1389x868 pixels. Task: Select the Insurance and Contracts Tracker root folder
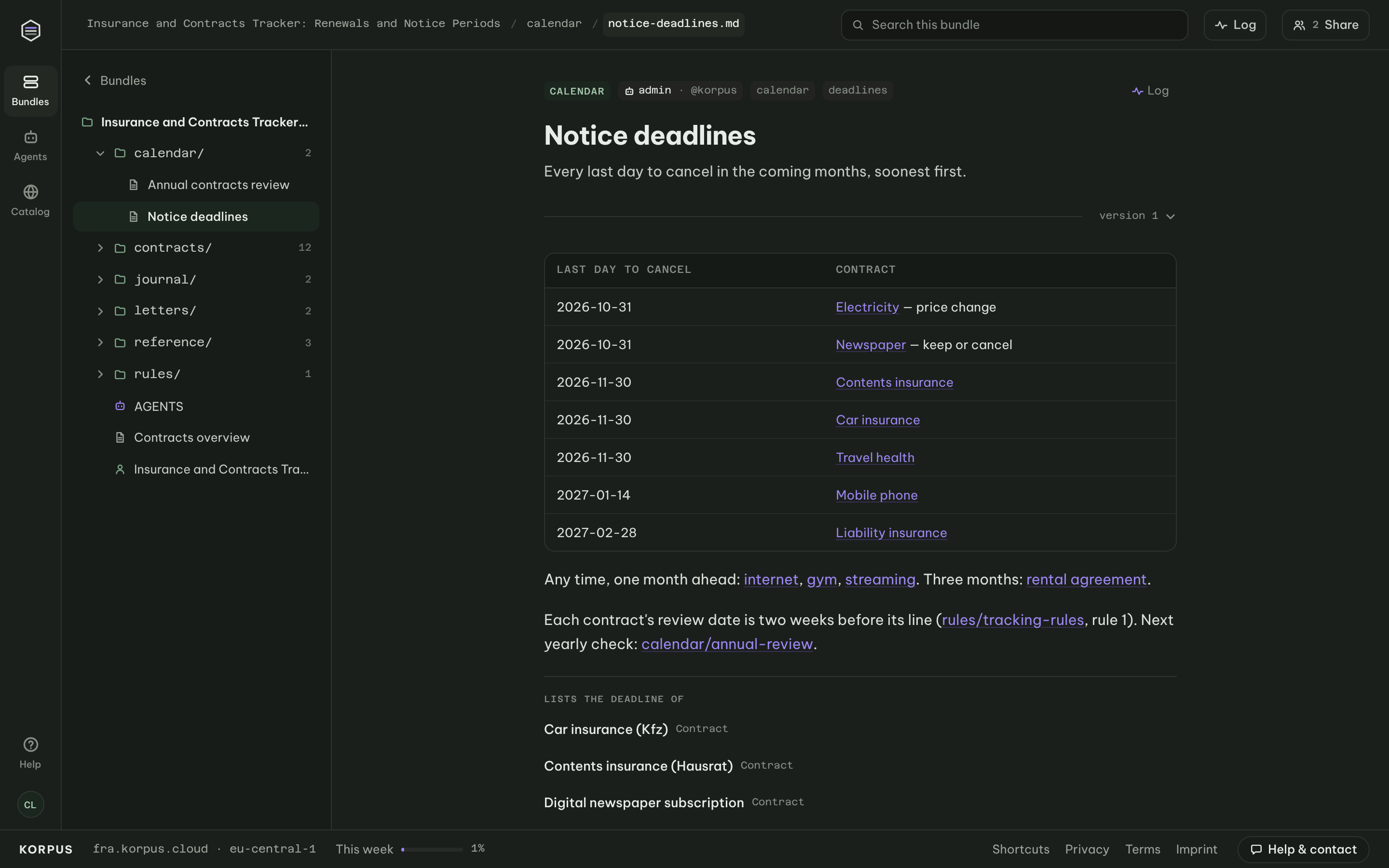(x=195, y=122)
